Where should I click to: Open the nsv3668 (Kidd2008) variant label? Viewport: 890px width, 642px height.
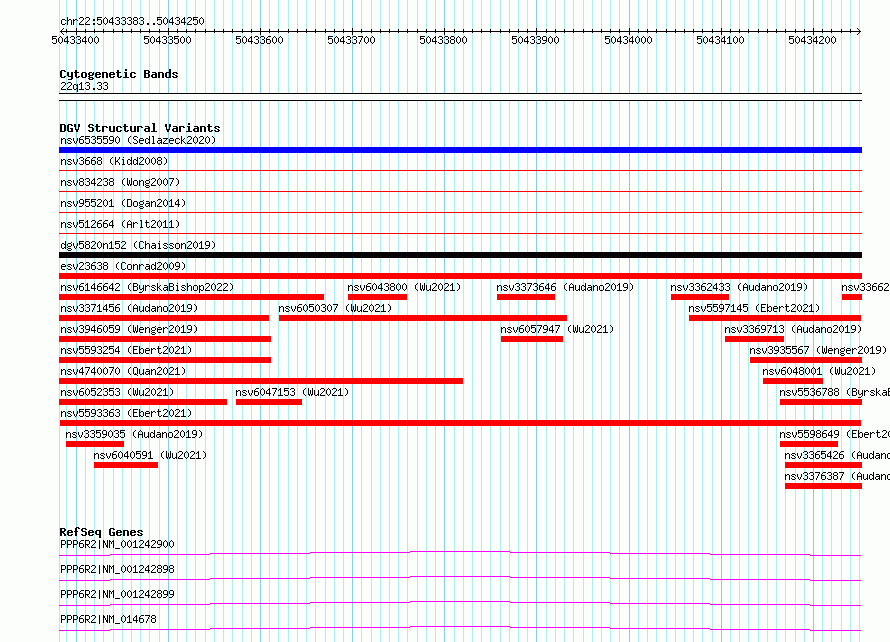[114, 161]
